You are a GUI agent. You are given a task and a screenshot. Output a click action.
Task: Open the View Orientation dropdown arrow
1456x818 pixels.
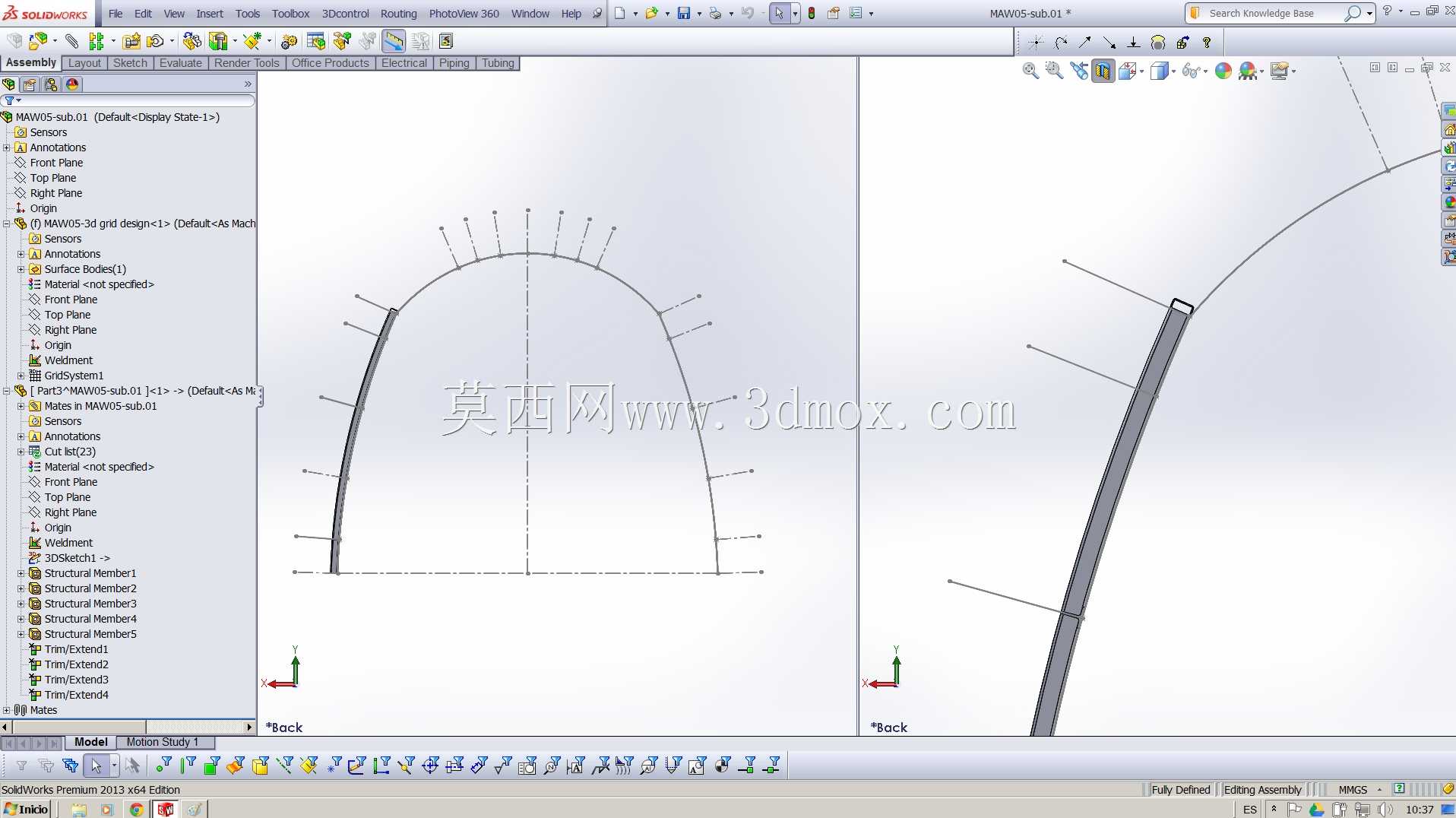tap(1142, 71)
